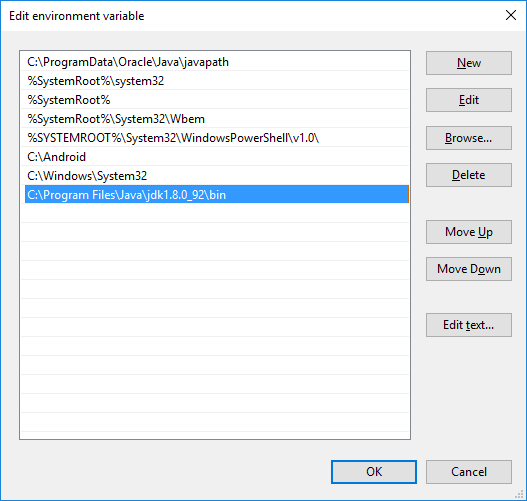Move the selected entry down

[x=469, y=269]
